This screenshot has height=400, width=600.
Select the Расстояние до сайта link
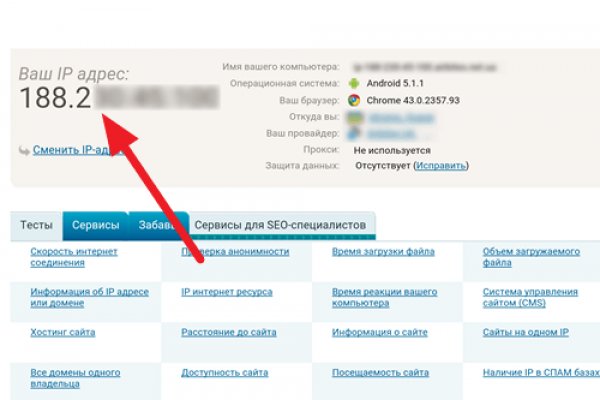(x=228, y=332)
